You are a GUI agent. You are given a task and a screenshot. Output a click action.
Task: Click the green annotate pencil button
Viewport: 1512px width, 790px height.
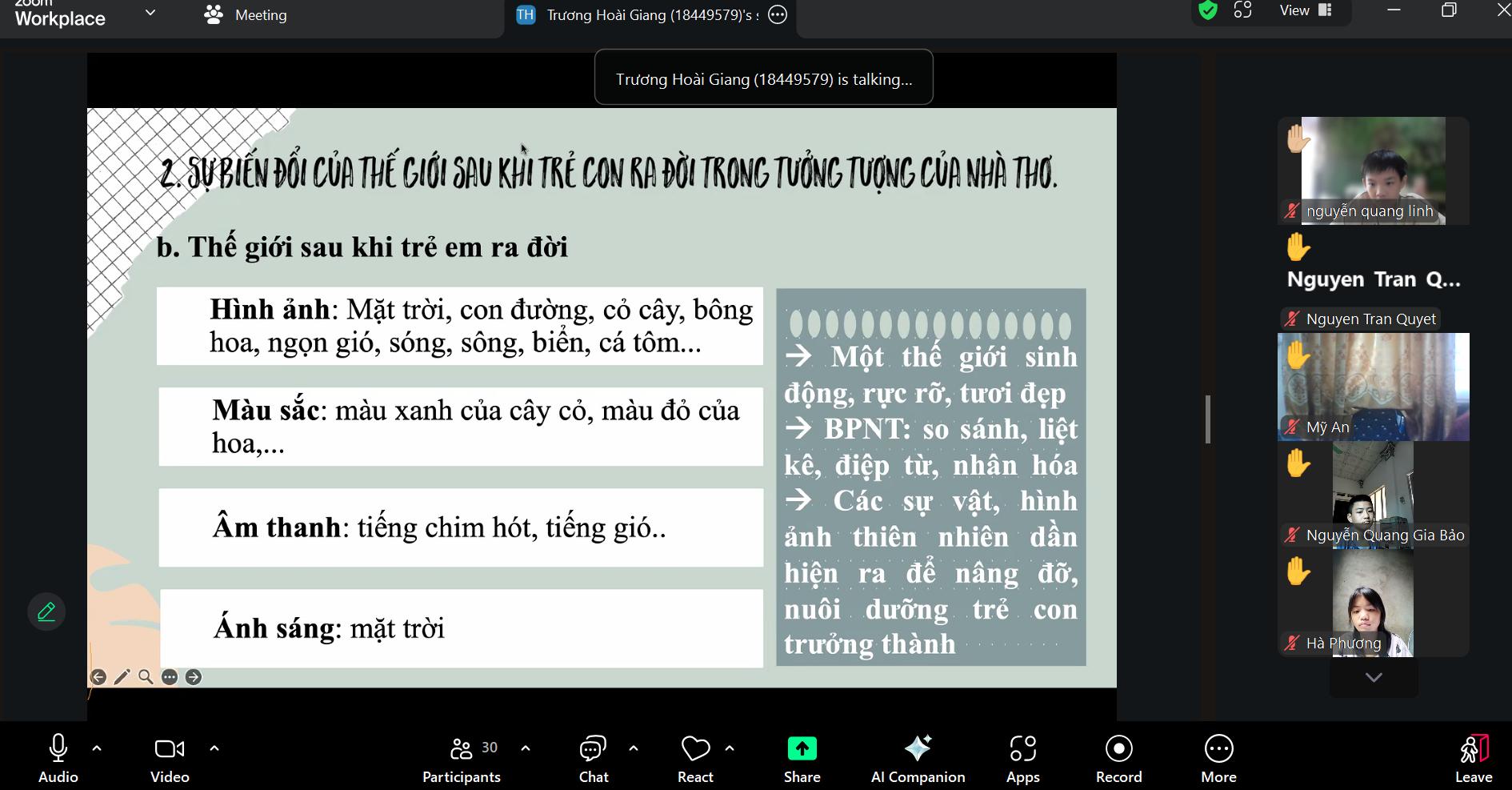click(46, 612)
